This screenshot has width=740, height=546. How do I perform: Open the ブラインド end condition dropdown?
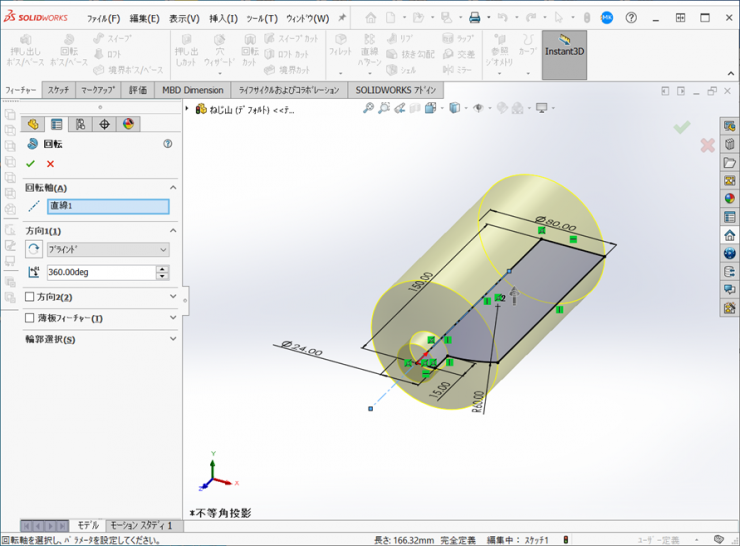(108, 250)
